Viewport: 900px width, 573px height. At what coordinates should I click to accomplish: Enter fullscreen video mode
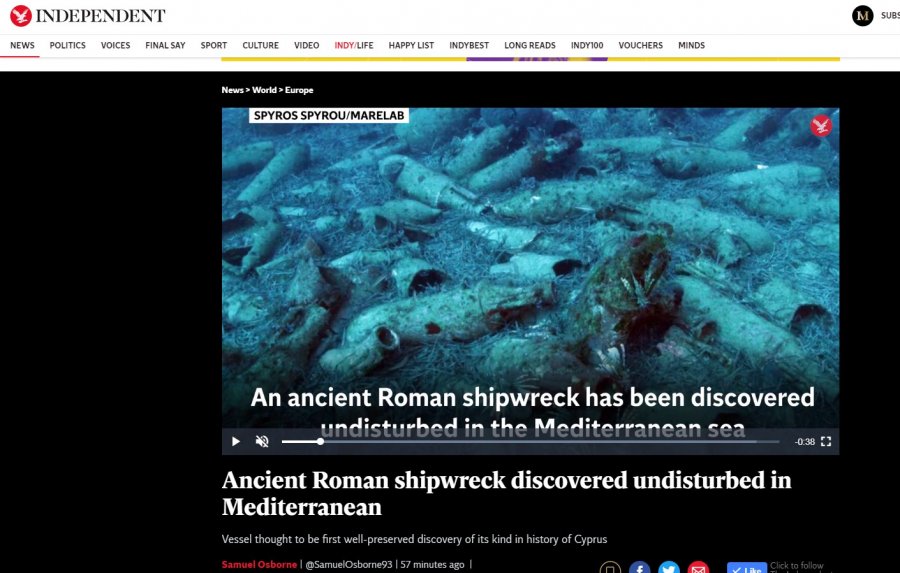tap(826, 442)
